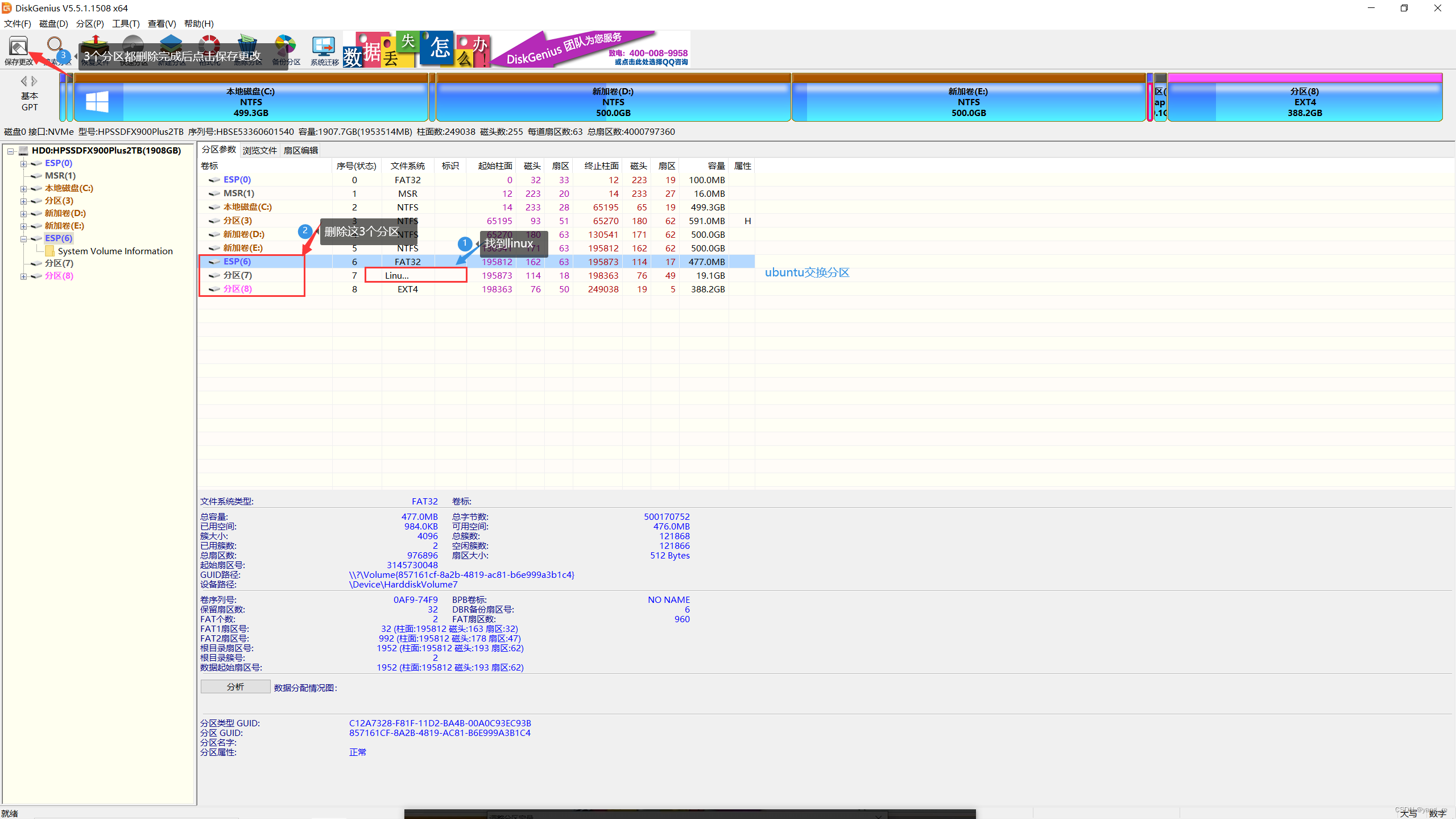Viewport: 1456px width, 819px height.
Task: Click drive icon of 分区(8) table row
Action: coord(214,289)
